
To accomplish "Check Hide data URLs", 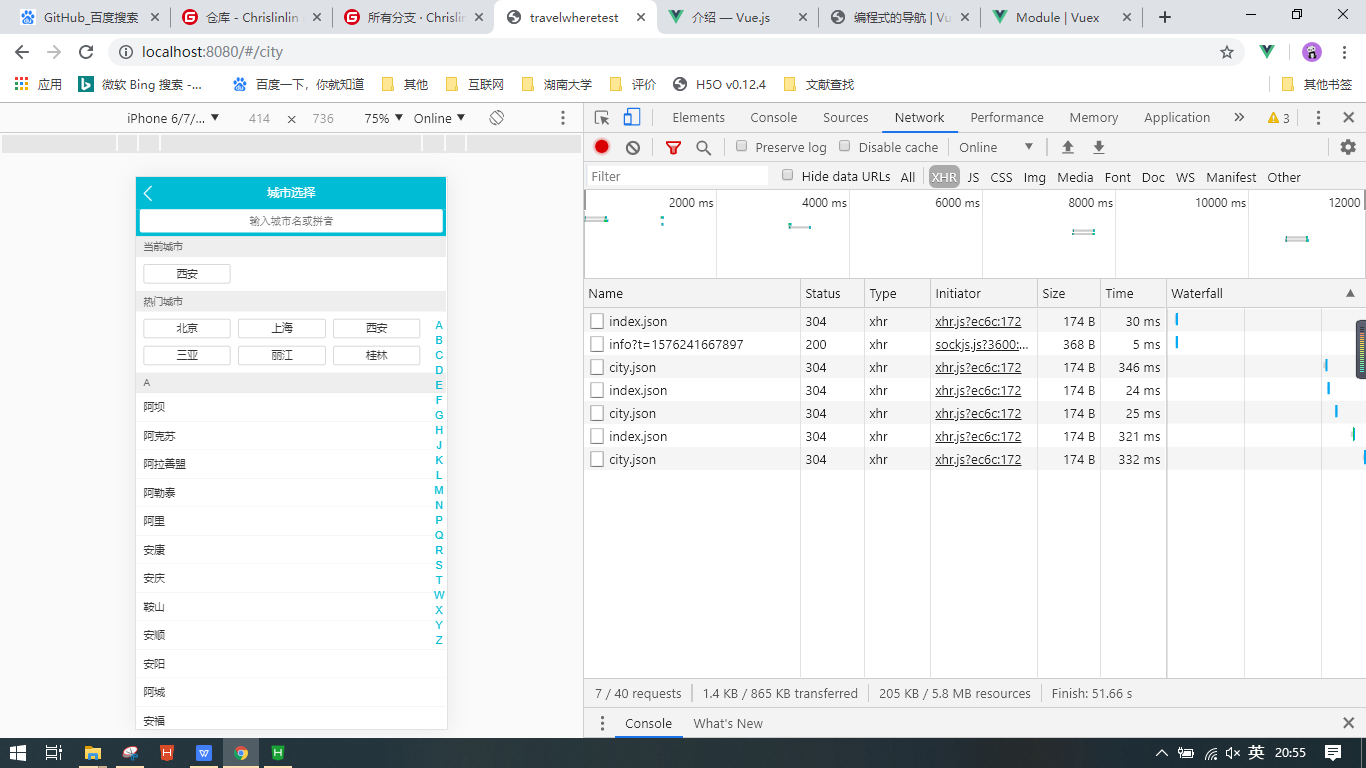I will click(788, 175).
